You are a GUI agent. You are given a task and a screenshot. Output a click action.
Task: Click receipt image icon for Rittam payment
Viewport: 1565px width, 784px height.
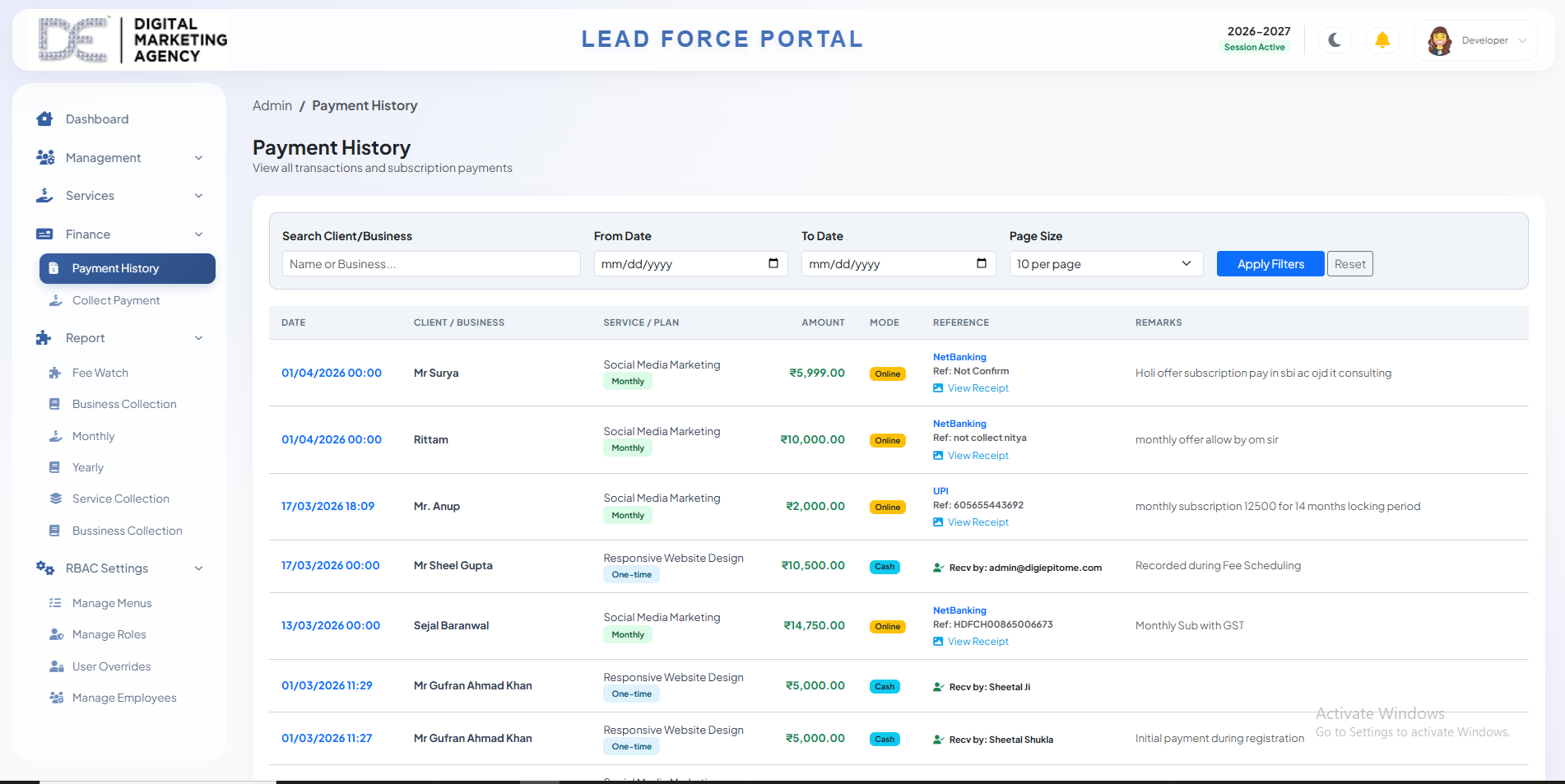pos(938,455)
